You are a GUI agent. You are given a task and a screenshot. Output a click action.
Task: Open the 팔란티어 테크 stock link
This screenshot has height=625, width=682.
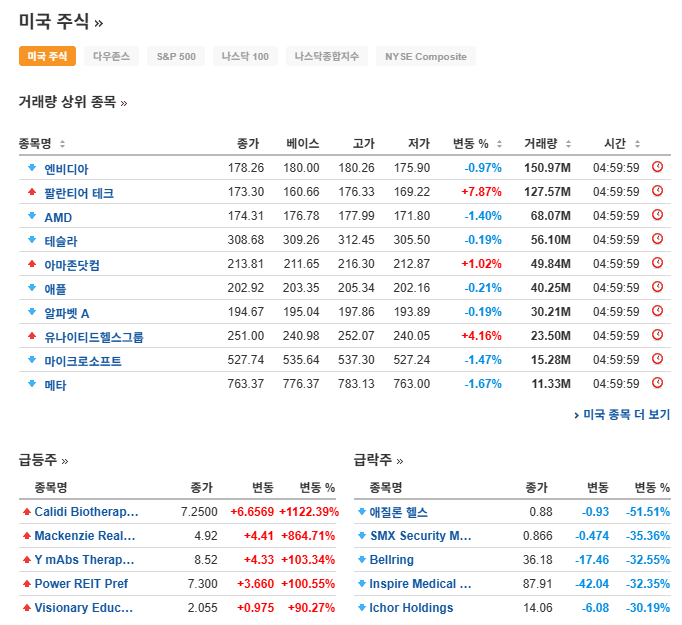pos(79,193)
